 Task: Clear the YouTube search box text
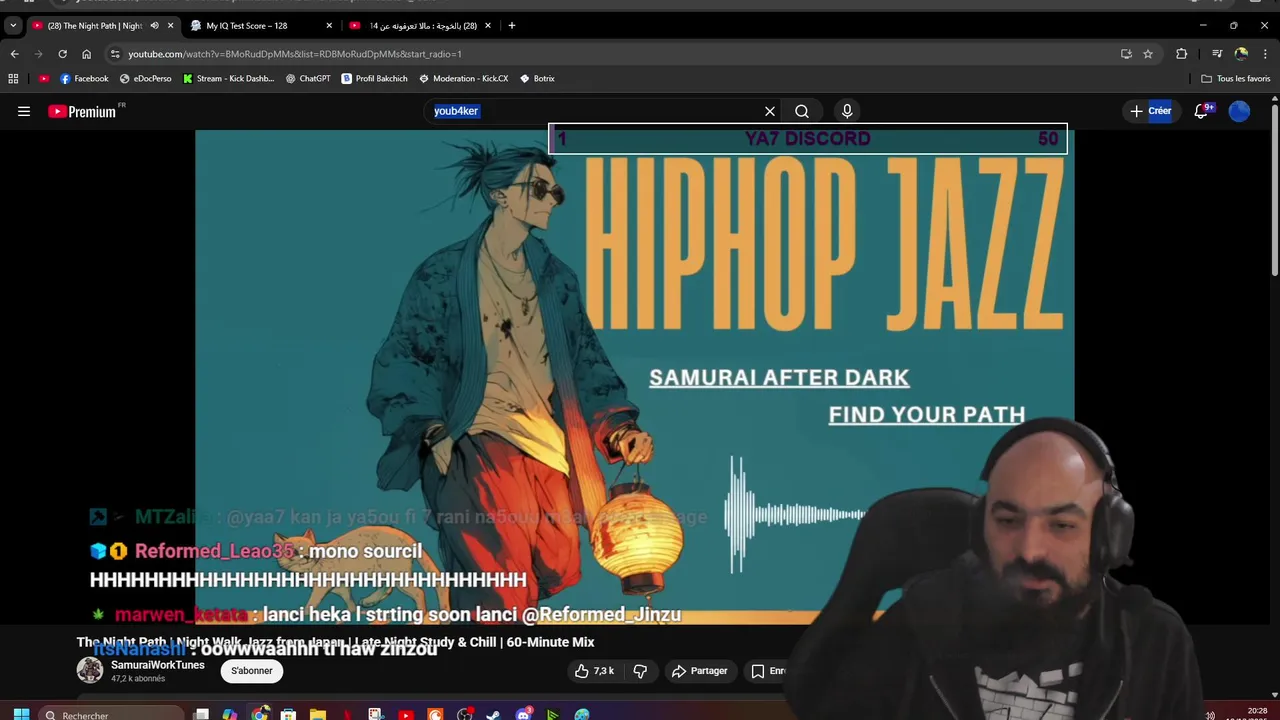pos(770,111)
